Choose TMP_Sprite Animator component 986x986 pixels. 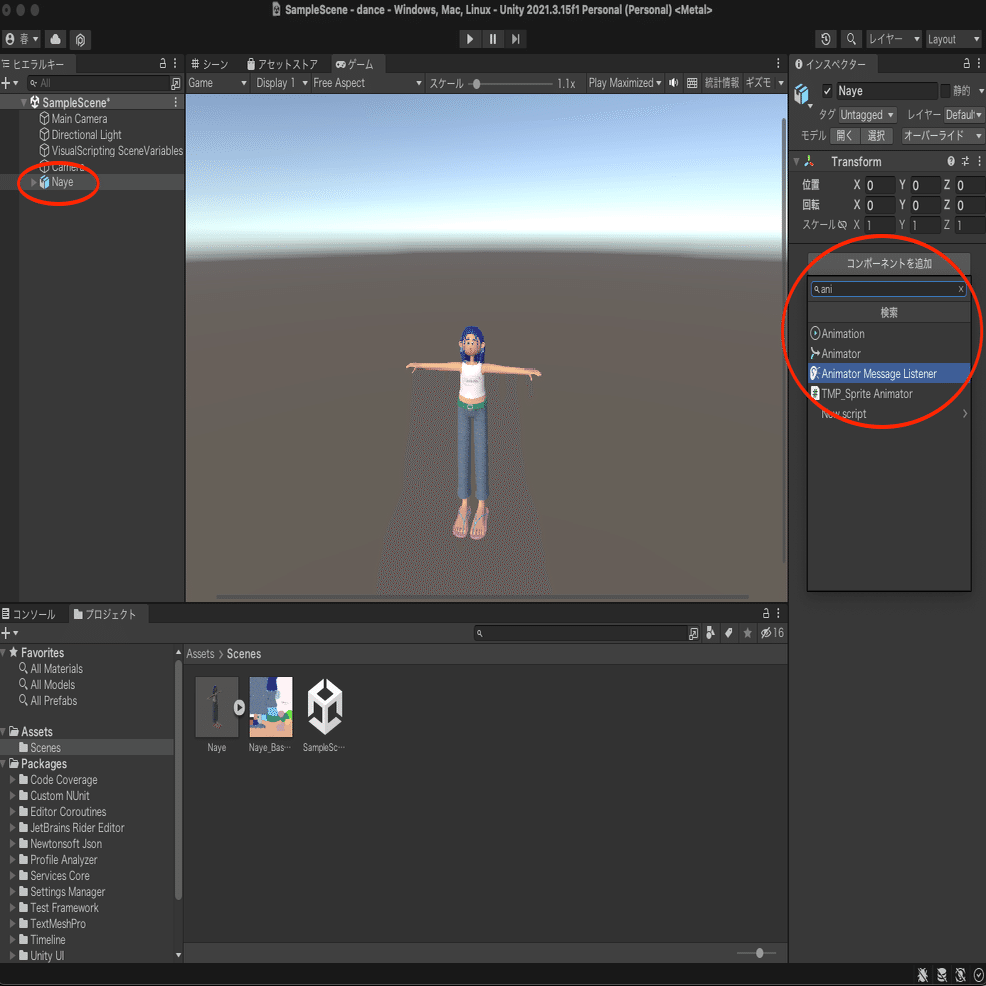point(889,394)
